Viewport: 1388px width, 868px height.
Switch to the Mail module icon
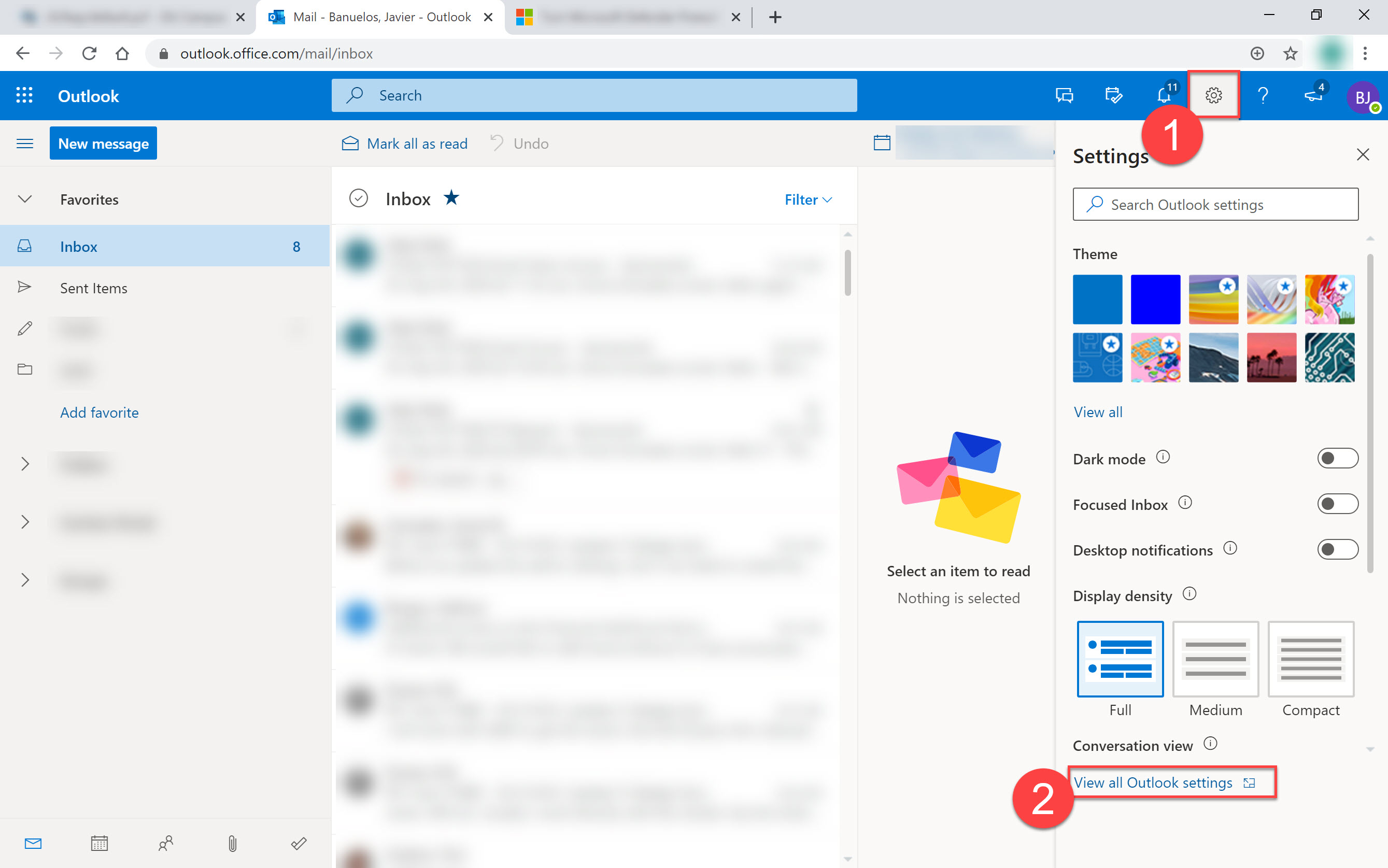[x=33, y=843]
